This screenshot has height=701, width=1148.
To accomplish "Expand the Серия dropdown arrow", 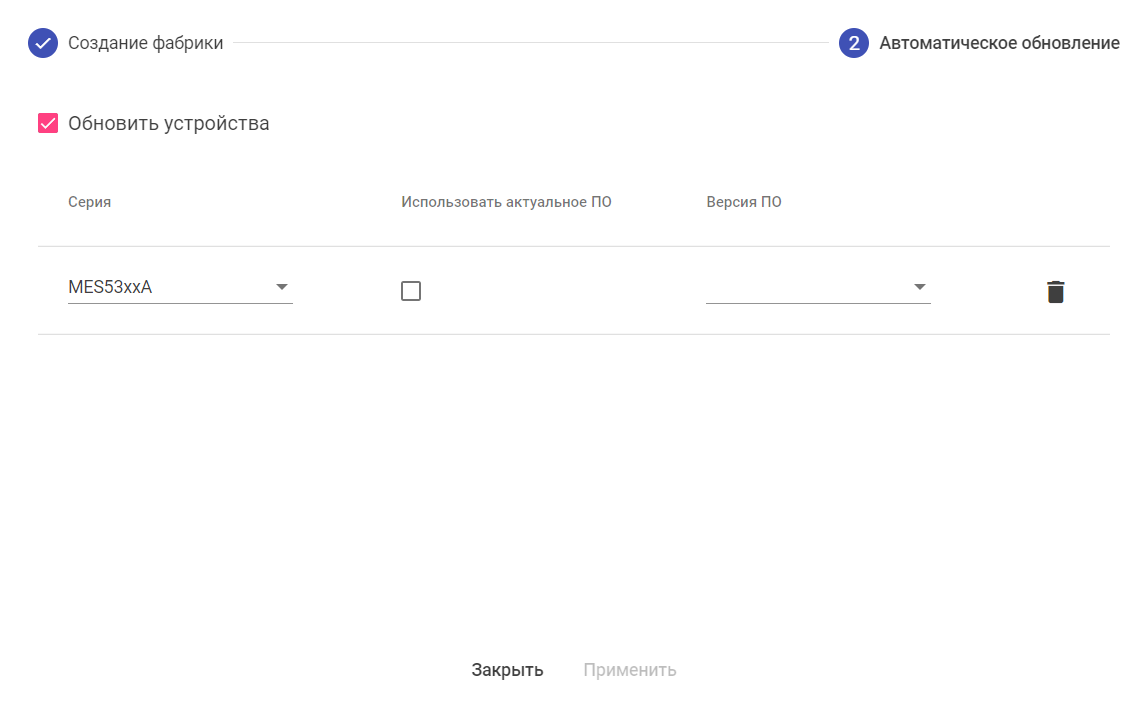I will [x=282, y=288].
